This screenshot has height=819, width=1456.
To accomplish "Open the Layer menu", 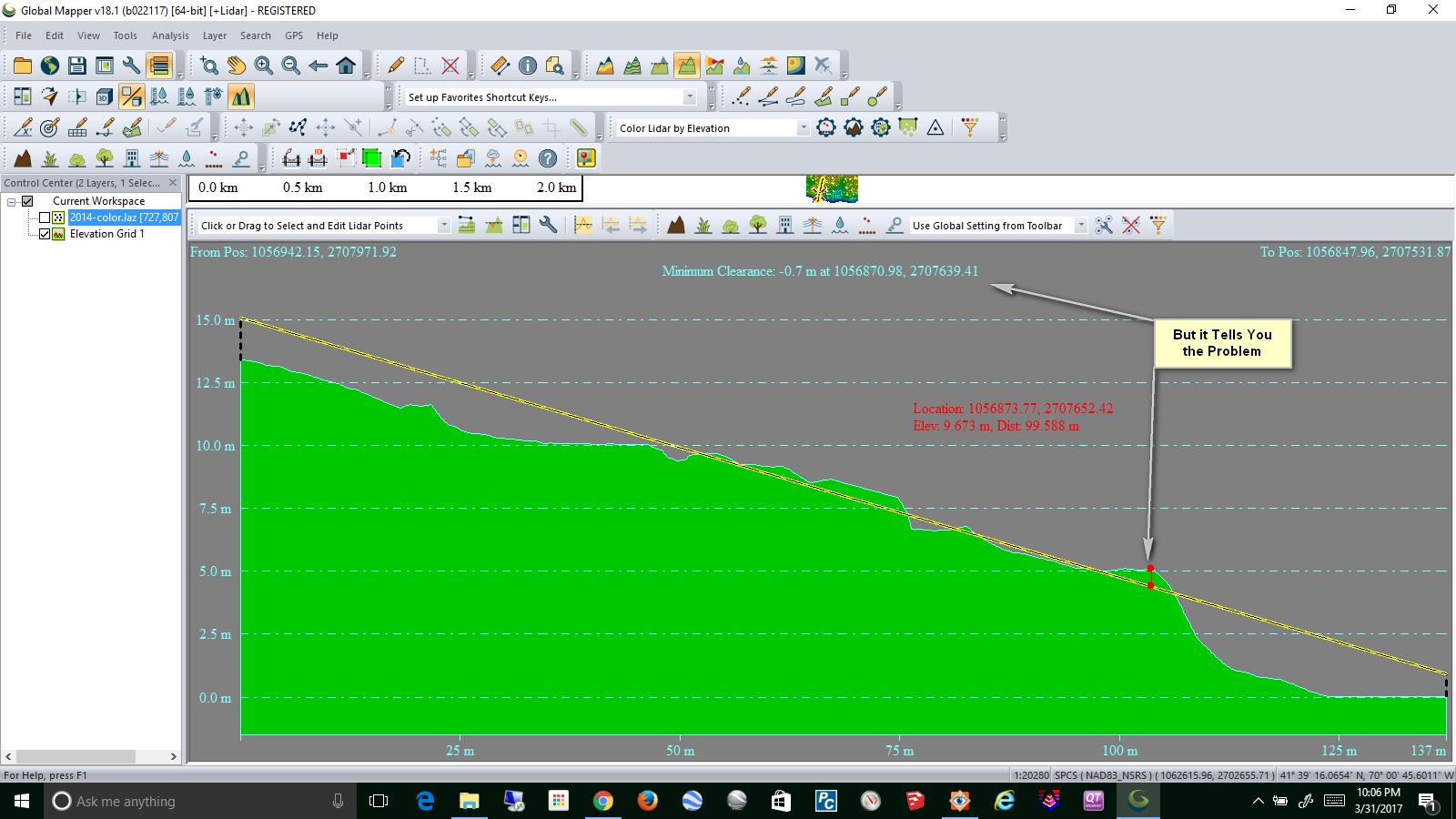I will coord(215,35).
